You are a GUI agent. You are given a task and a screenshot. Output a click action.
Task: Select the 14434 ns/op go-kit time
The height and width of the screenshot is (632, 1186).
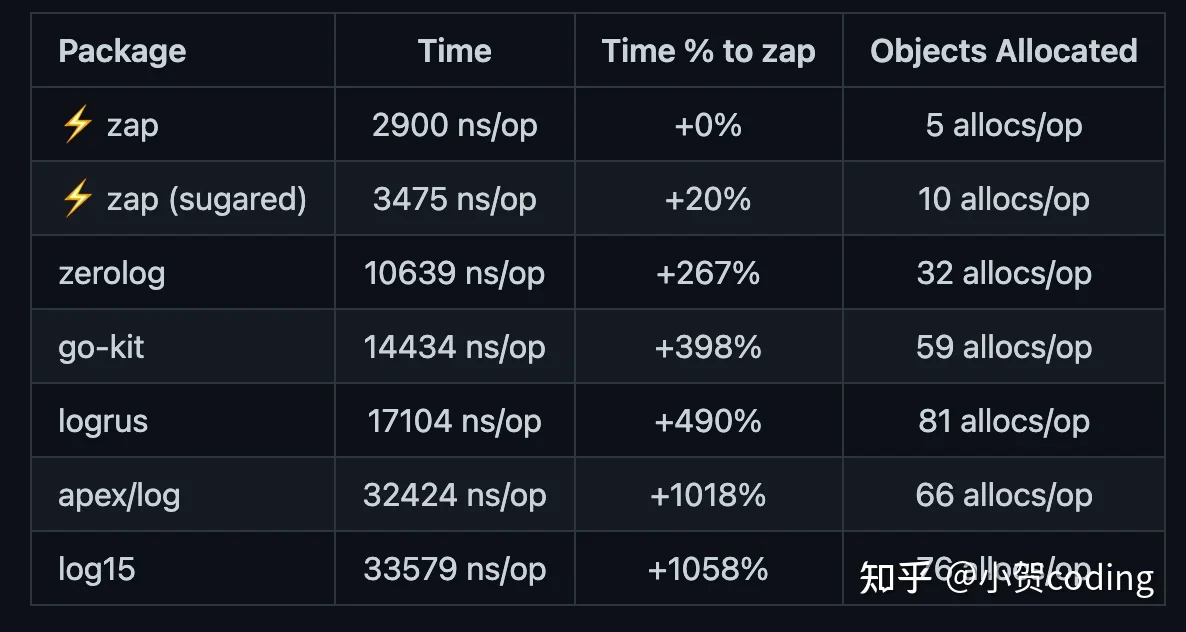point(455,347)
